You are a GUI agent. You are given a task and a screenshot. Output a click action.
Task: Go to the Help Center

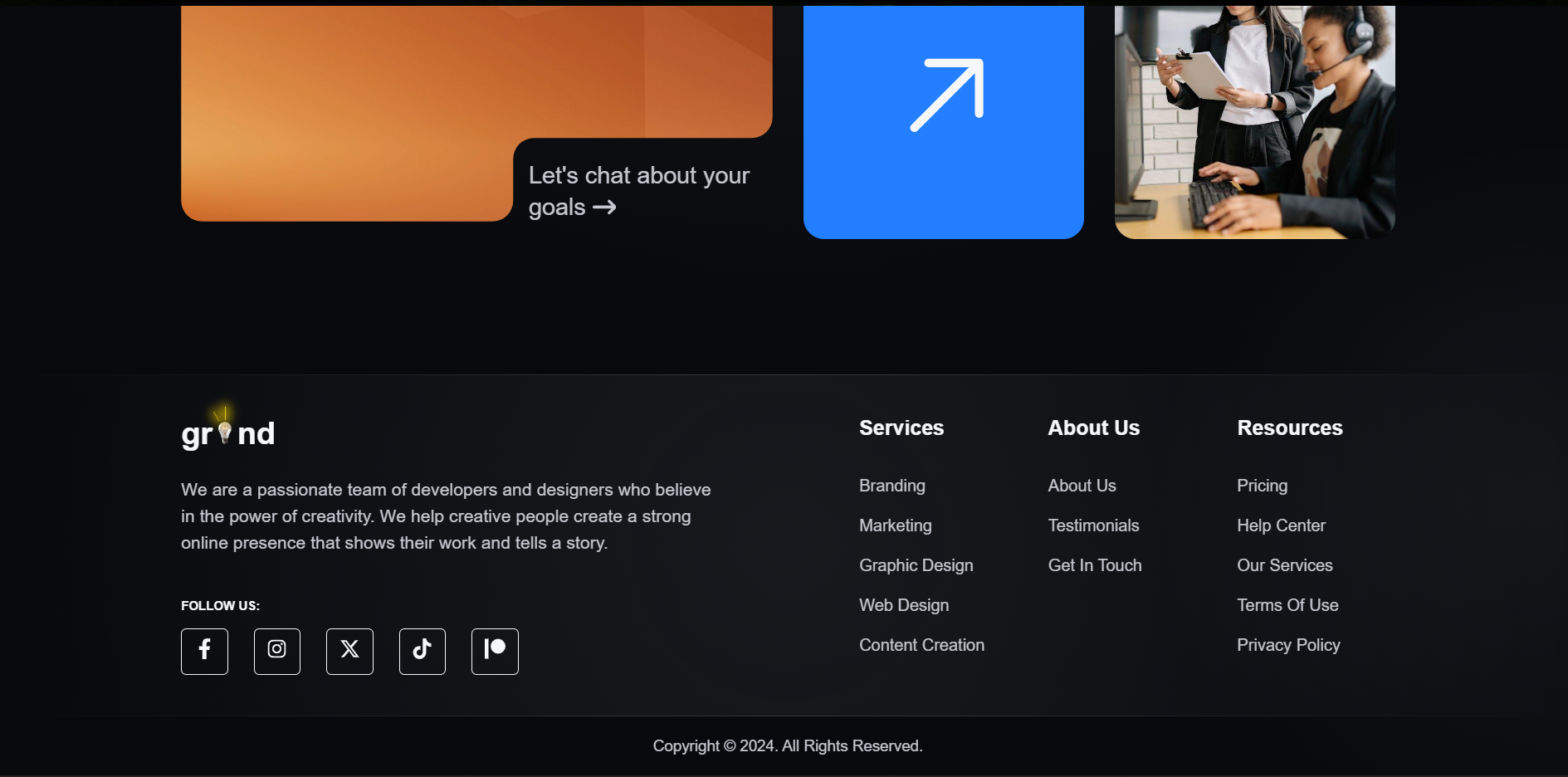point(1281,525)
